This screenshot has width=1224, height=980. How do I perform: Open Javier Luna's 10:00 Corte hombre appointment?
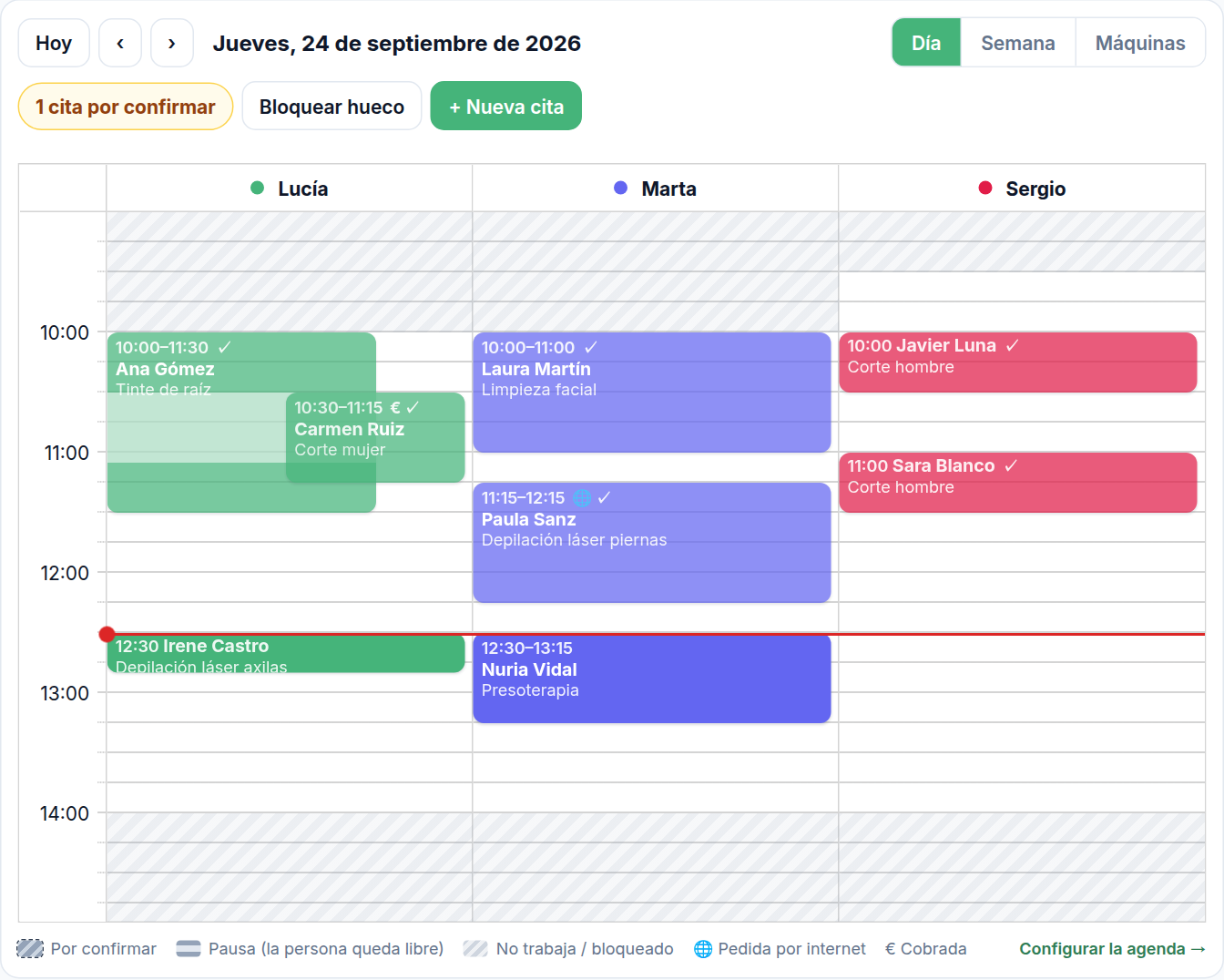pyautogui.click(x=1018, y=362)
